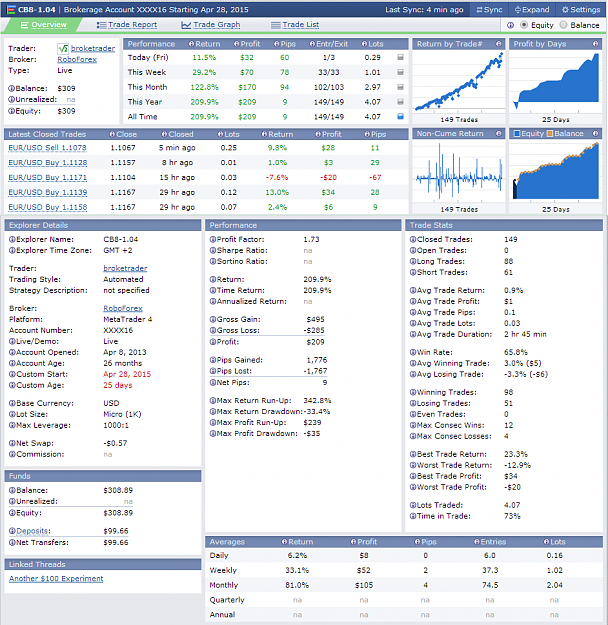Click the chart icon in This Week row
Viewport: 608px width, 625px height.
(401, 72)
